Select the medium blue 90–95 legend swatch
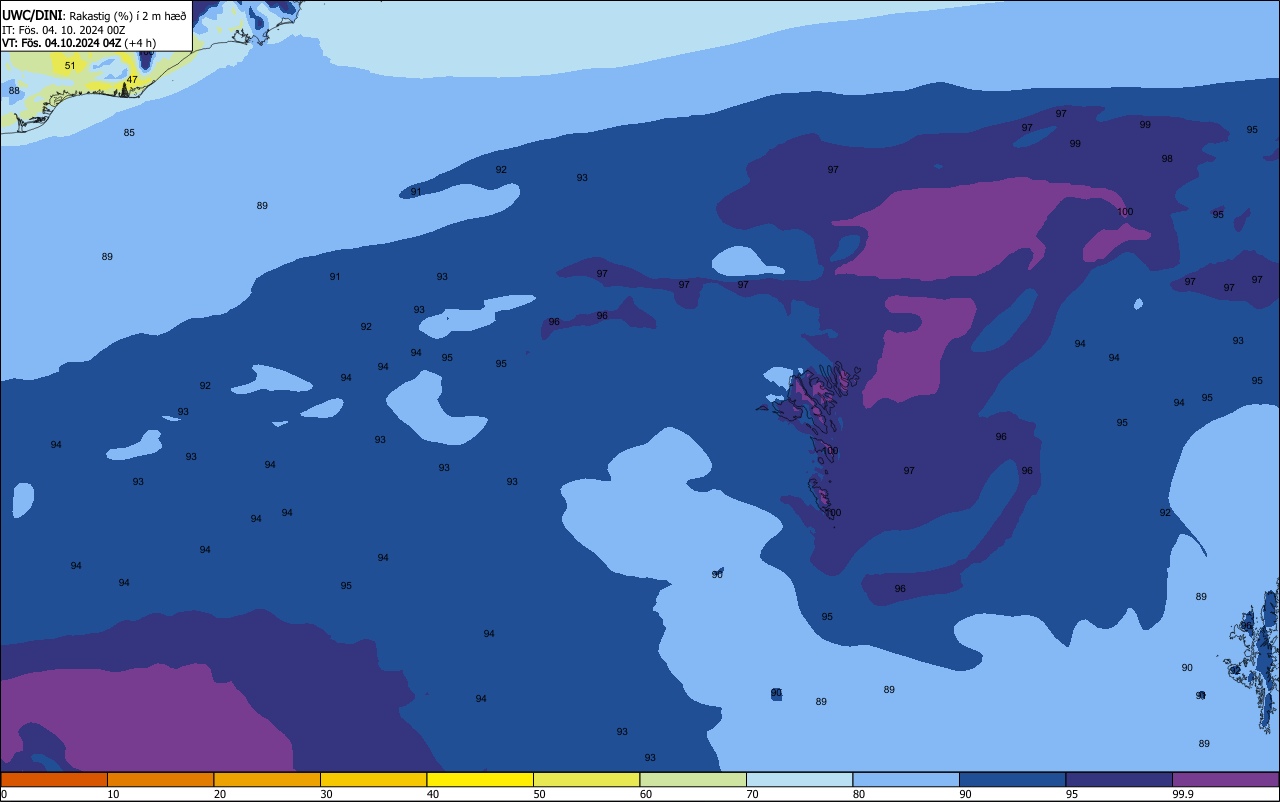The height and width of the screenshot is (802, 1280). pyautogui.click(x=1012, y=779)
